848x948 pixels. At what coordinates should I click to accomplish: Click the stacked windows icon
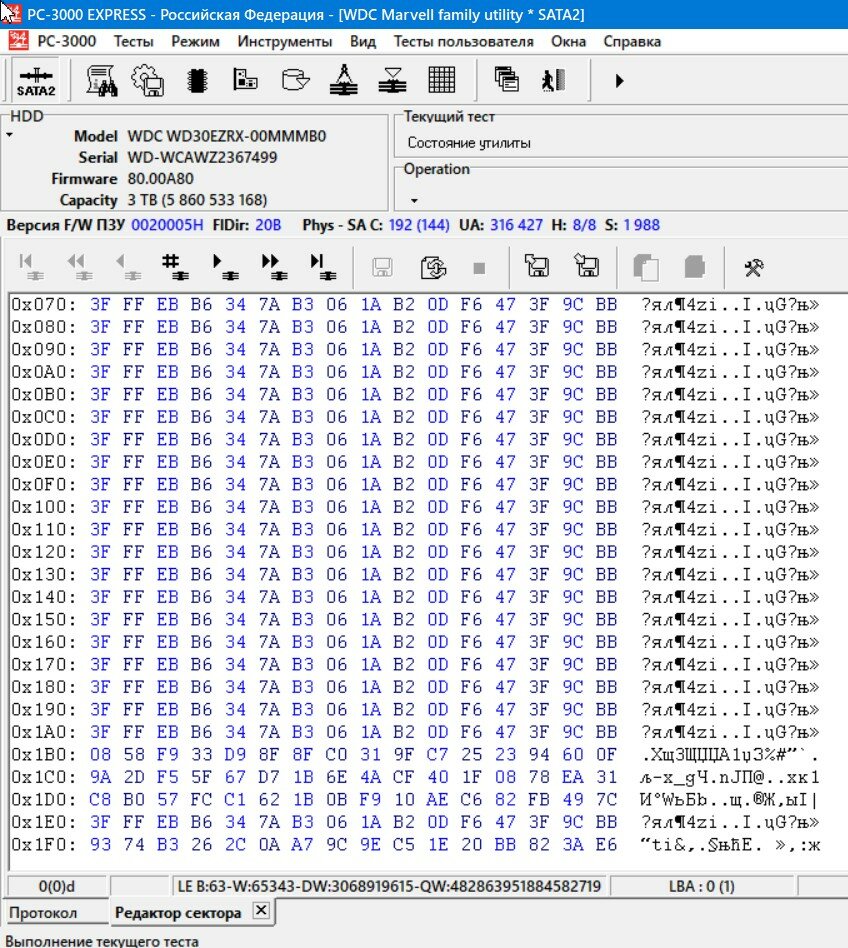(x=506, y=79)
